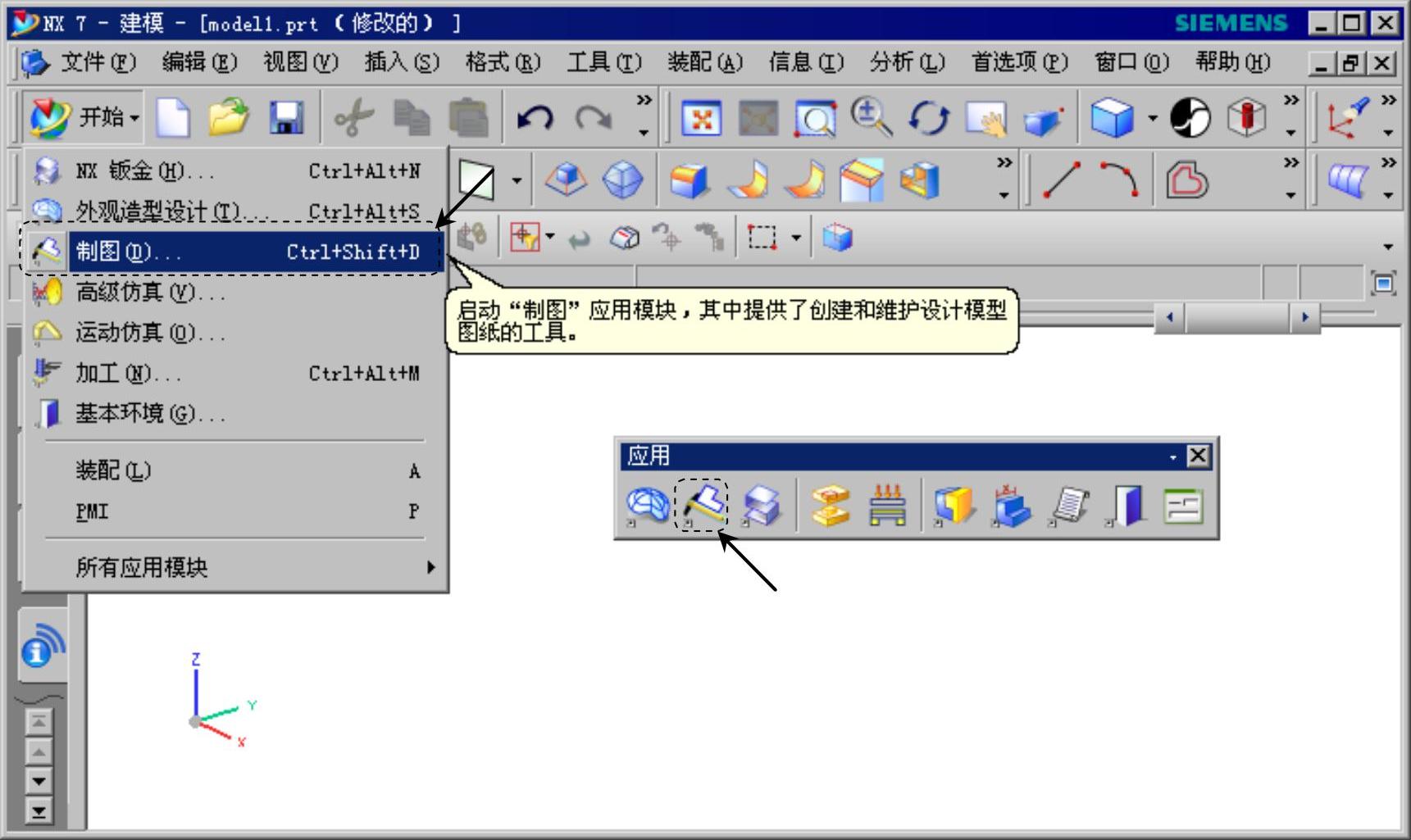This screenshot has height=840, width=1411.
Task: Click the Arc curve tool icon
Action: (x=1119, y=179)
